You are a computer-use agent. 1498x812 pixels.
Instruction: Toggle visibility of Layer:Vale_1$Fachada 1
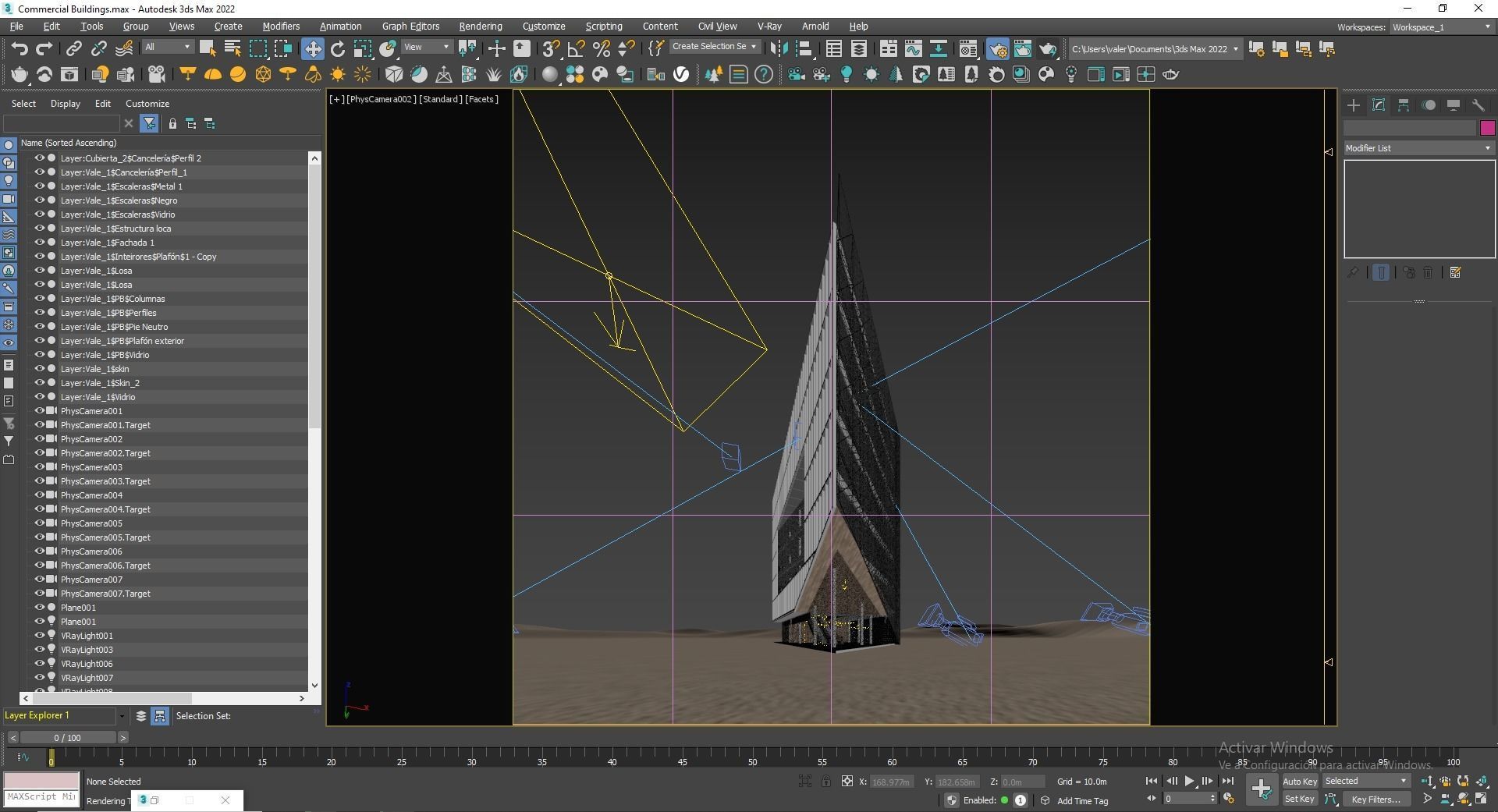coord(39,243)
